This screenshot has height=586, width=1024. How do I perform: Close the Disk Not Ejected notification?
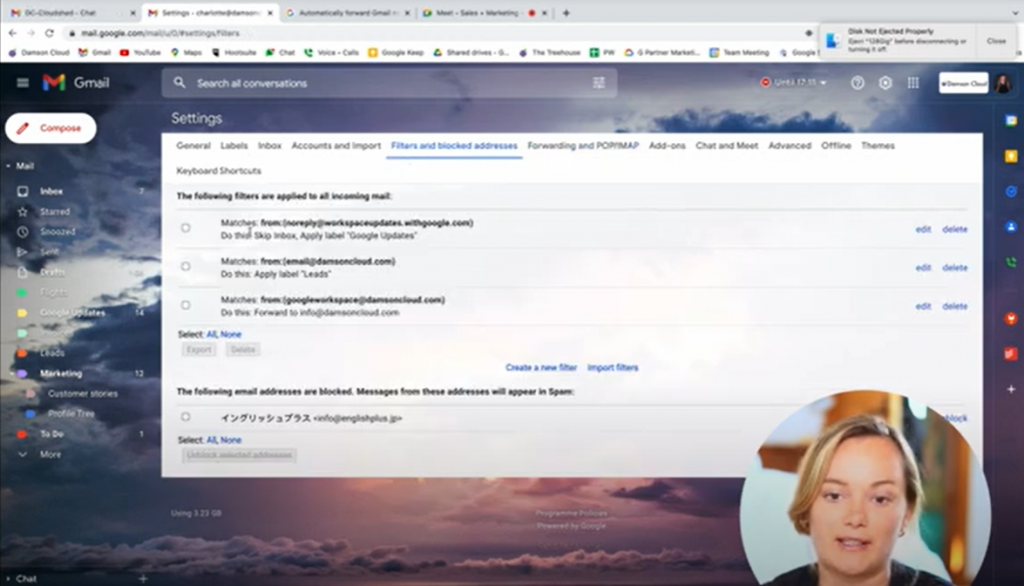(996, 41)
